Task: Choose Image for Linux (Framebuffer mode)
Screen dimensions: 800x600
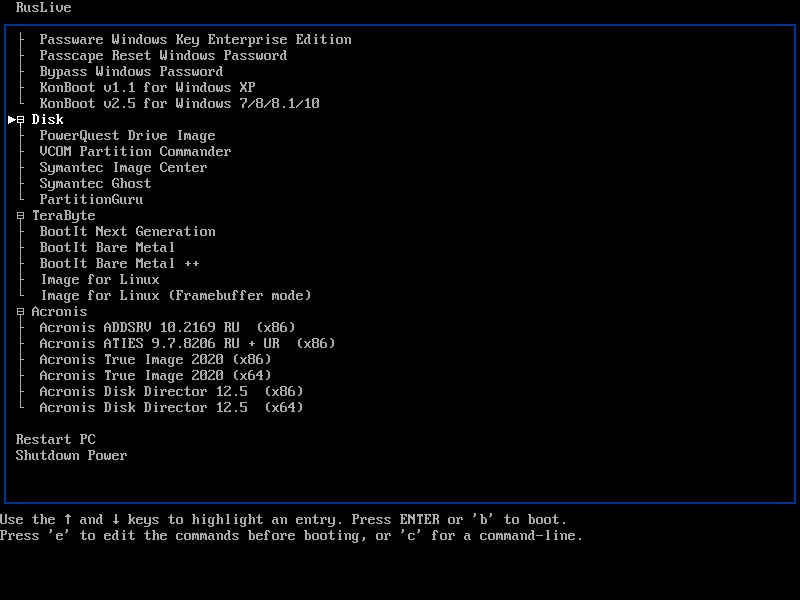Action: pos(175,296)
